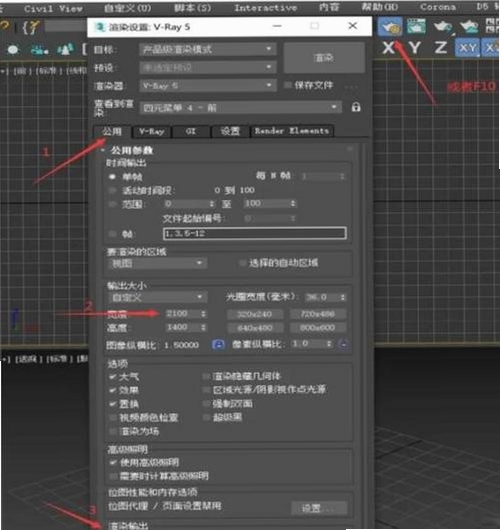Click the trees environment toolbar icon
This screenshot has width=500, height=530.
coord(65,50)
